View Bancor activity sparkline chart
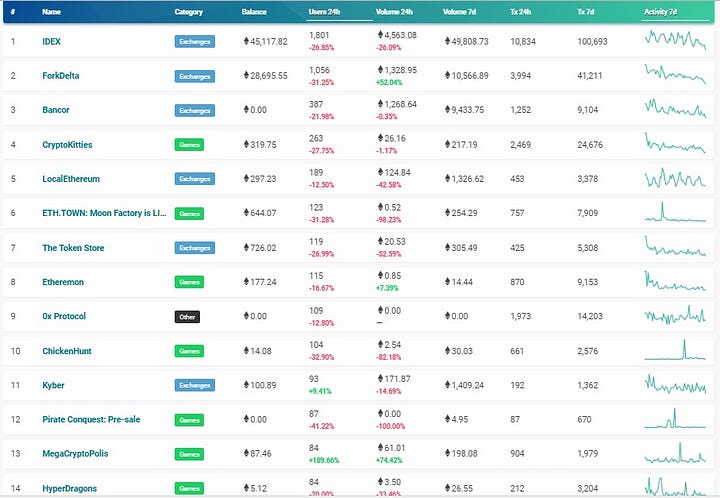Viewport: 720px width, 498px height. point(675,108)
